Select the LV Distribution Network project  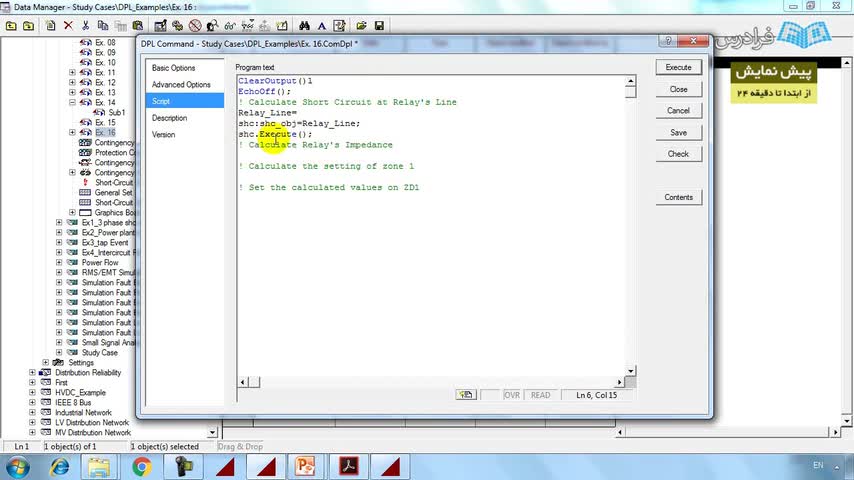(x=92, y=422)
